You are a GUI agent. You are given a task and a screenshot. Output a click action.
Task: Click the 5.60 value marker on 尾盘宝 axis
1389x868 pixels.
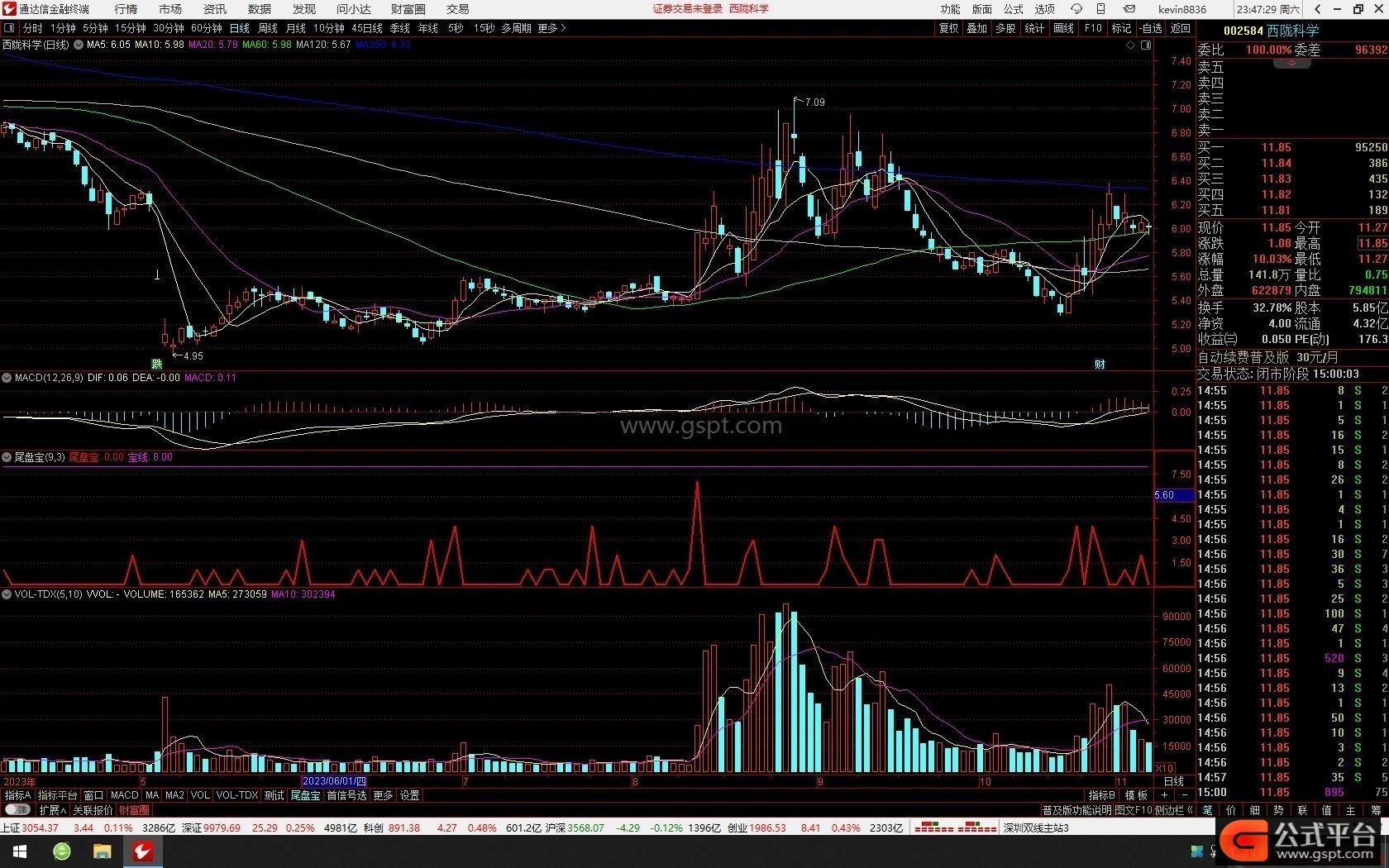1174,495
